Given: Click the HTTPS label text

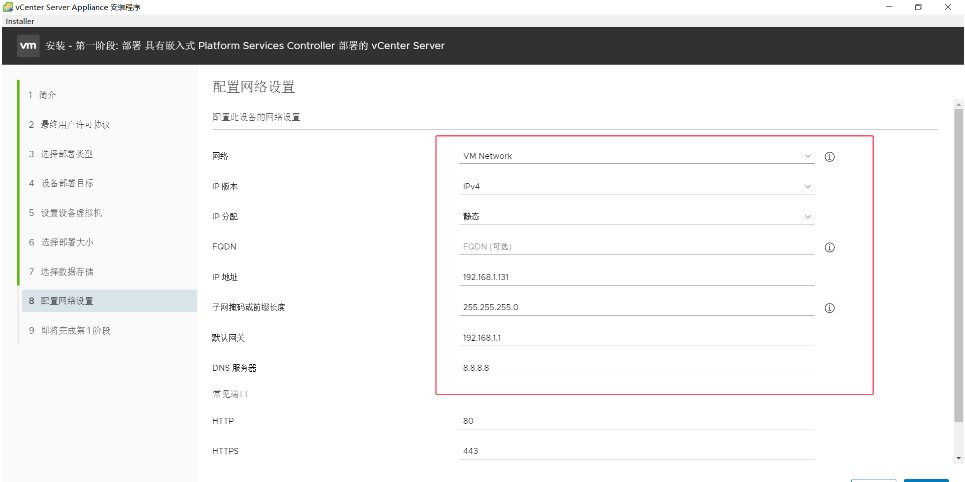Looking at the screenshot, I should pos(225,451).
